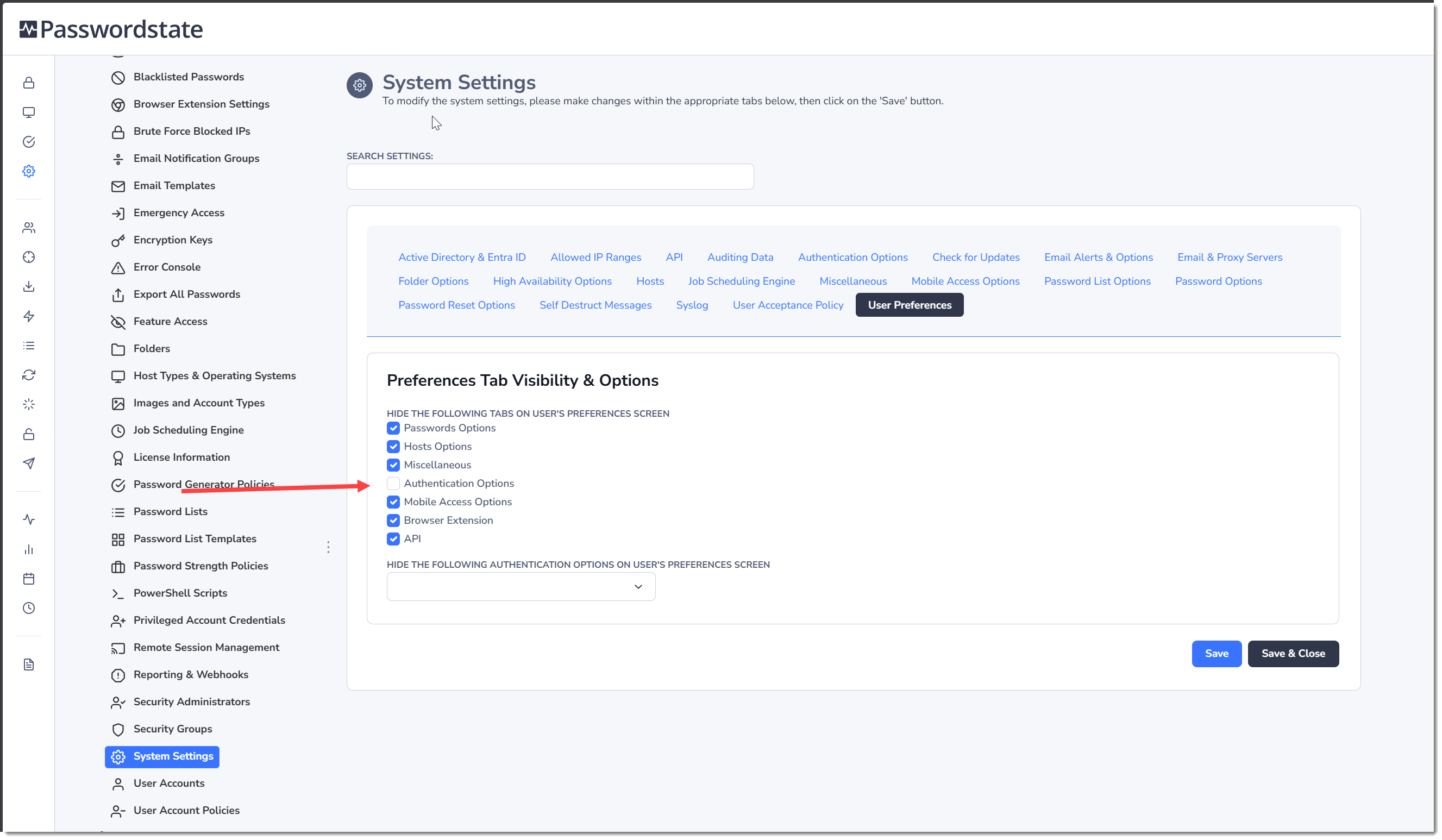
Task: Click the Save & Close button
Action: (1293, 654)
